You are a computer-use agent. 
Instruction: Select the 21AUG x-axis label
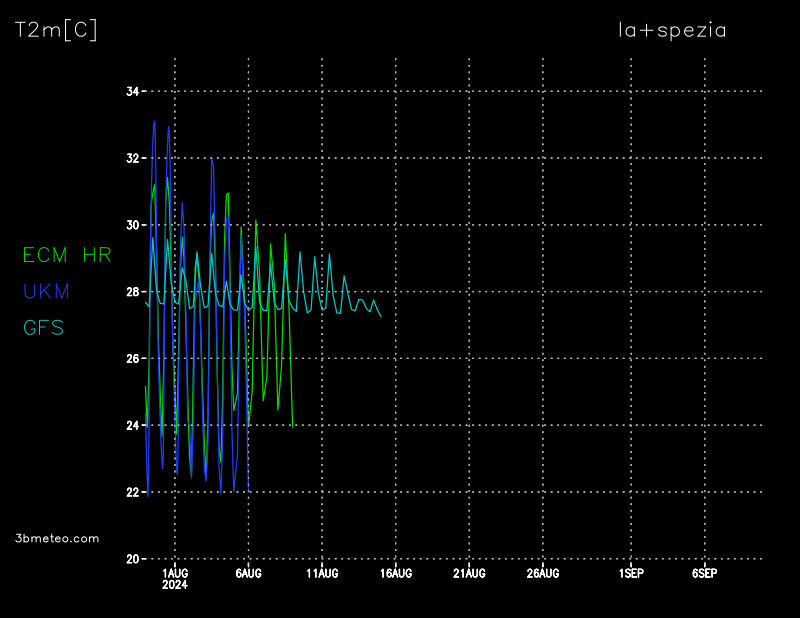pos(469,573)
